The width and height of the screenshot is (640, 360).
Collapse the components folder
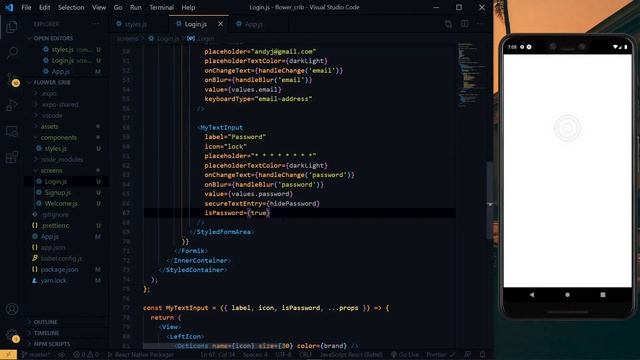tap(58, 138)
